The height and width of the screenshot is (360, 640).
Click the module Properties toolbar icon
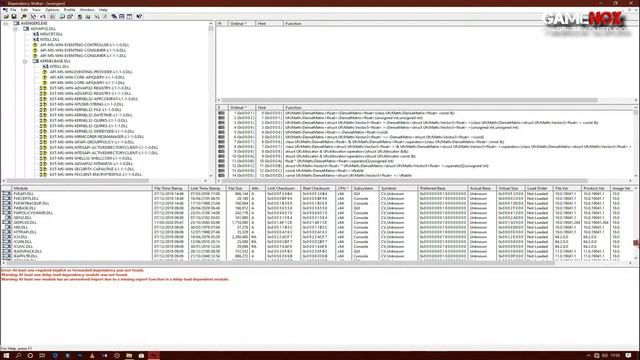[70, 17]
